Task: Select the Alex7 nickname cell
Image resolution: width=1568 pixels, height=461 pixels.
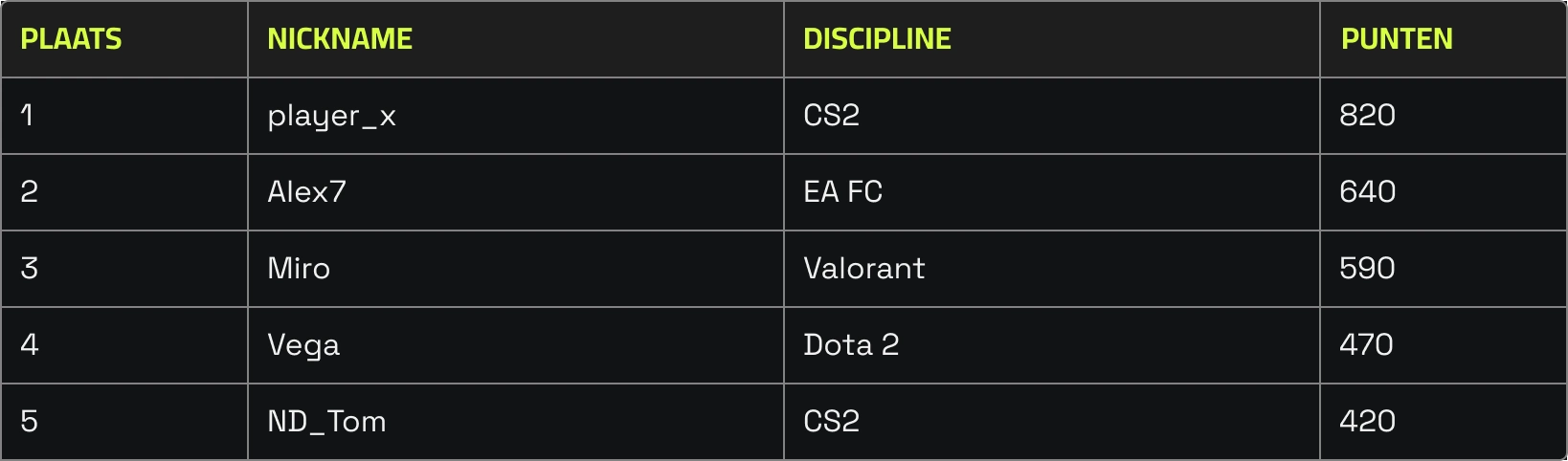Action: (306, 192)
